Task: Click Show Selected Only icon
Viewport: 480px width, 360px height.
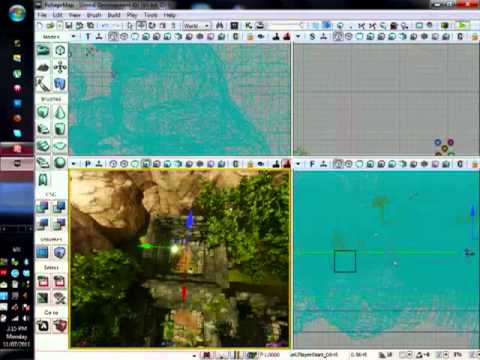Action: 43,282
